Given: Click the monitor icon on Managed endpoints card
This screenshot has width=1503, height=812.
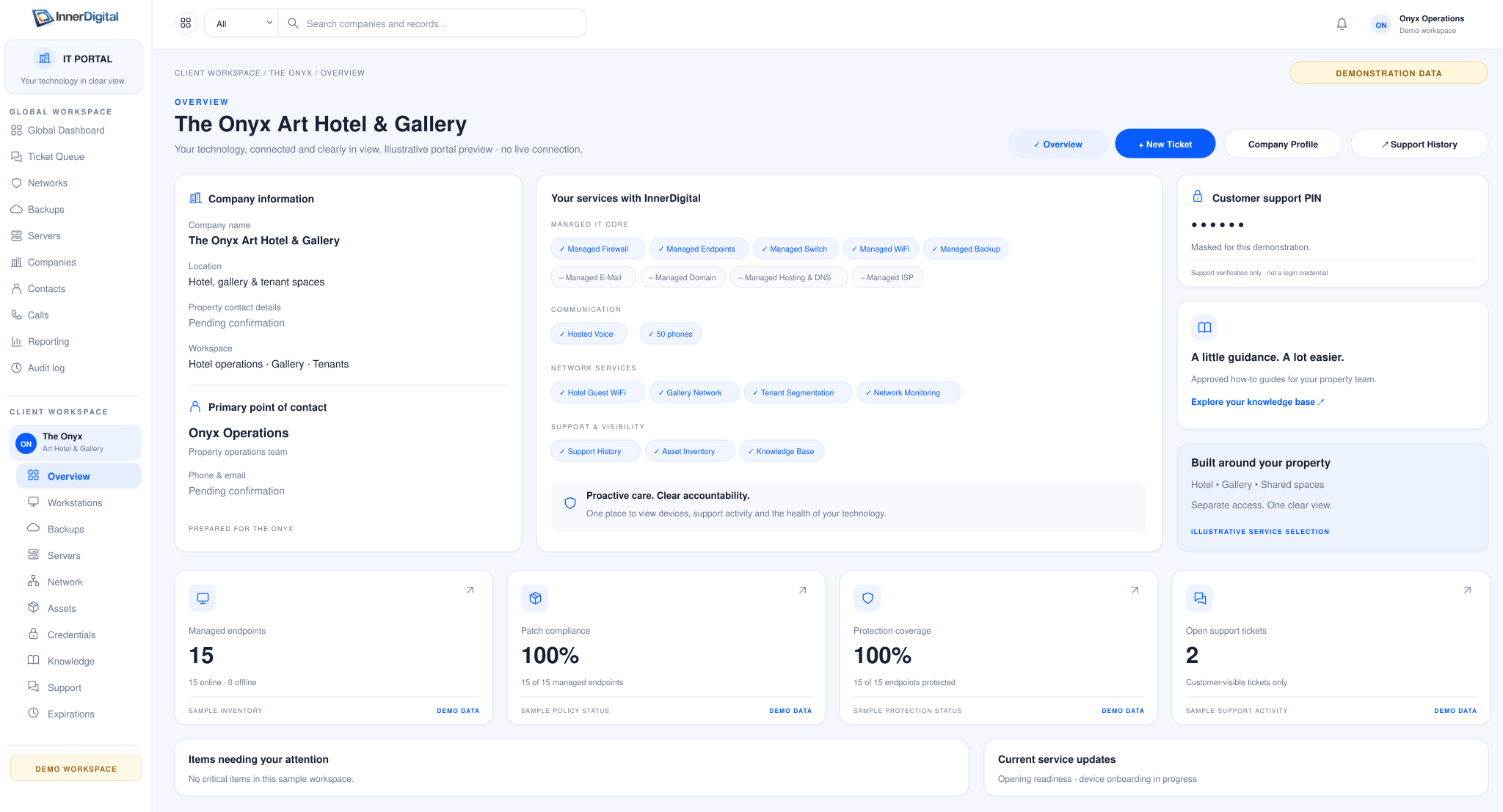Looking at the screenshot, I should (203, 599).
